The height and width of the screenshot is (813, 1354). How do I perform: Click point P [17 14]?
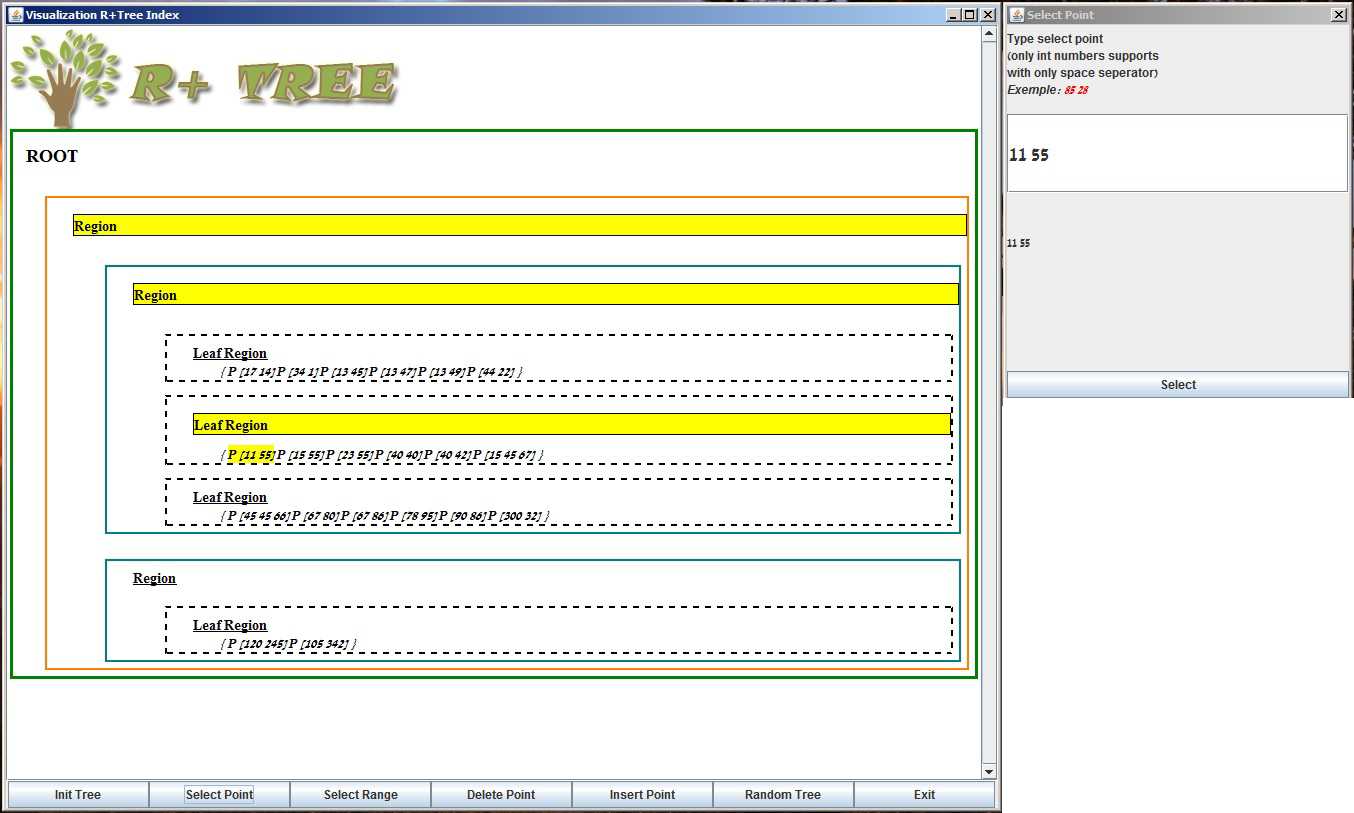point(251,372)
